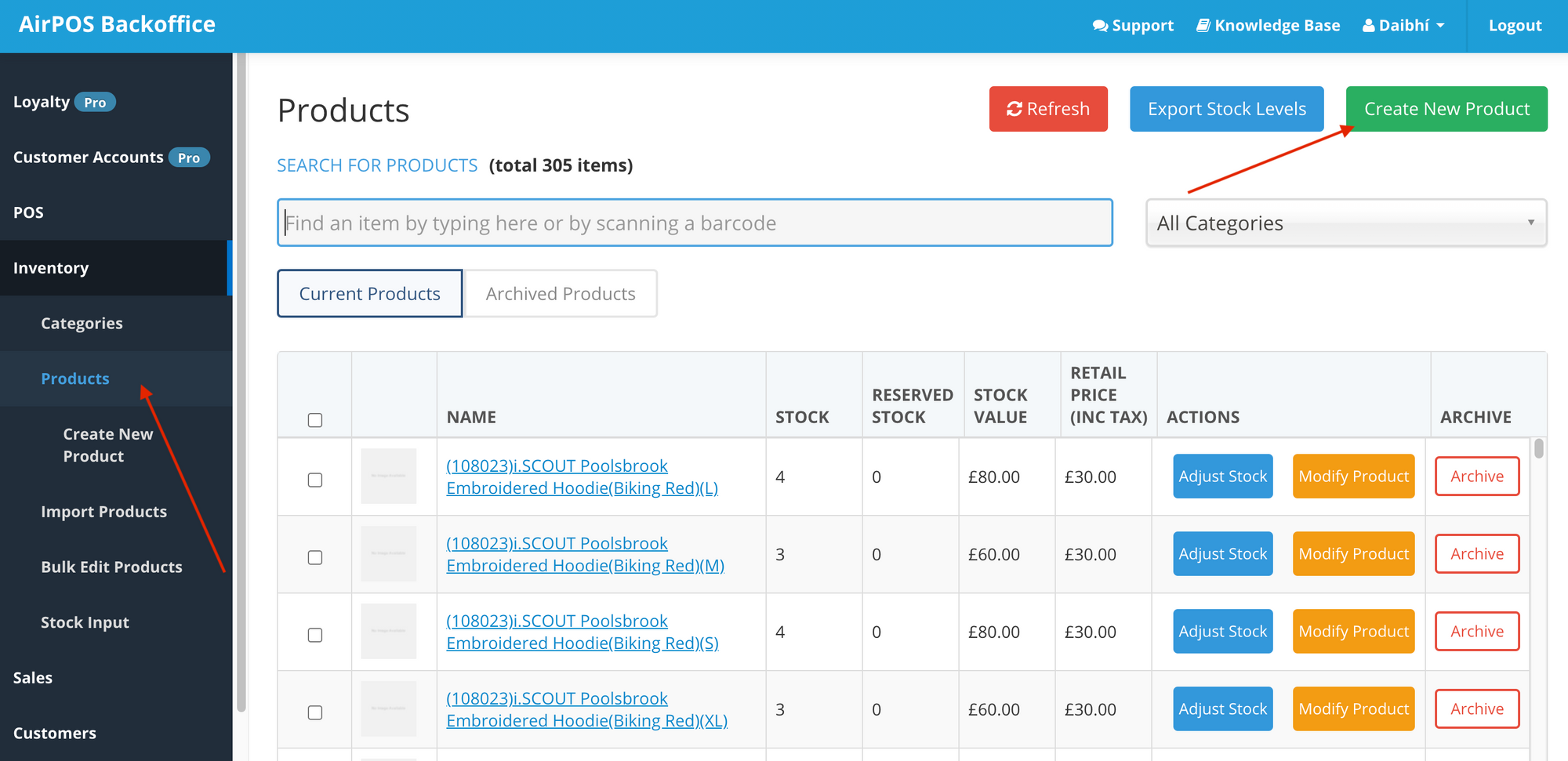Modify Product for Biking Red (XL) hoodie
Screen dimensions: 1568x761
tap(1354, 709)
